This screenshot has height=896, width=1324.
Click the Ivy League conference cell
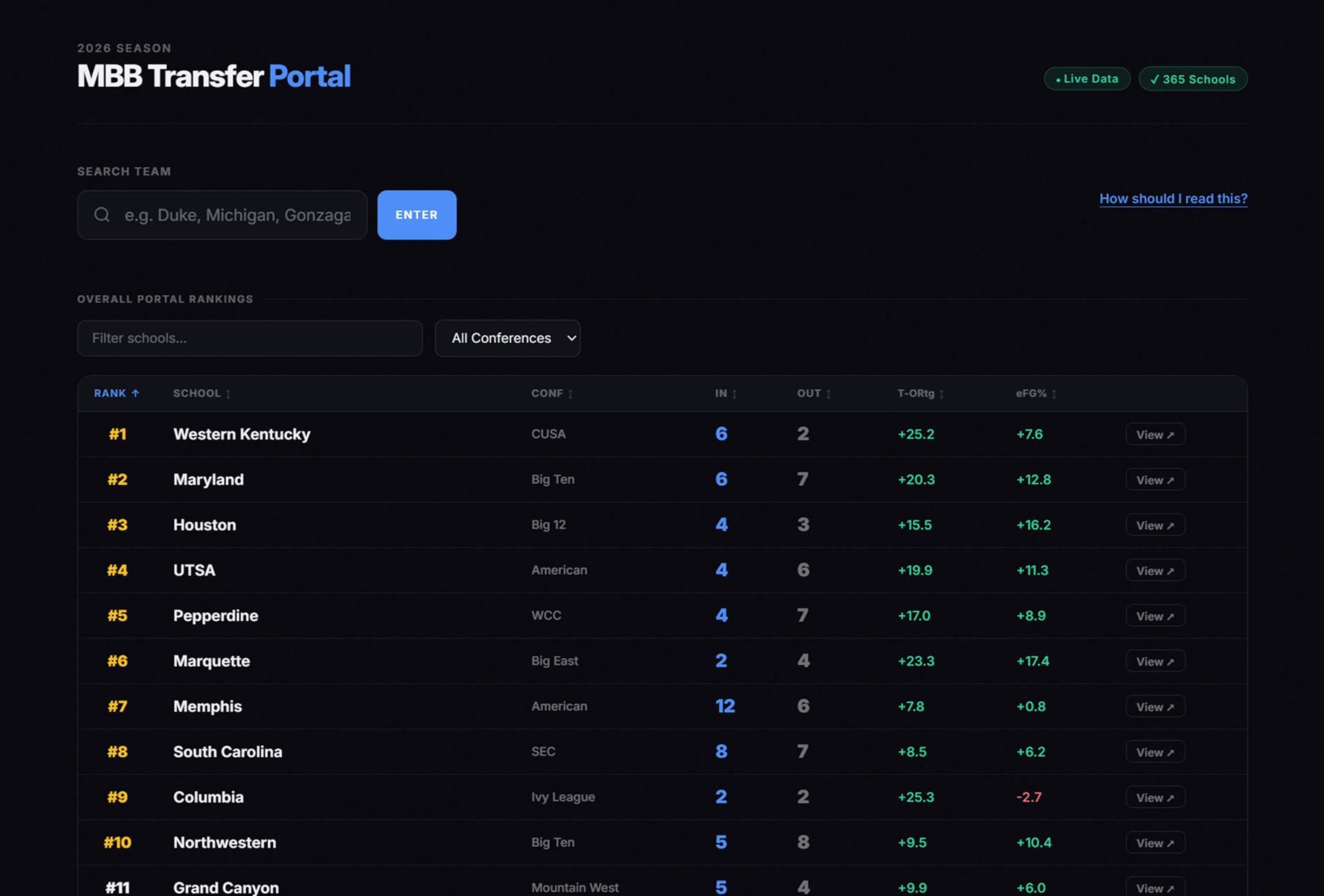(x=563, y=797)
